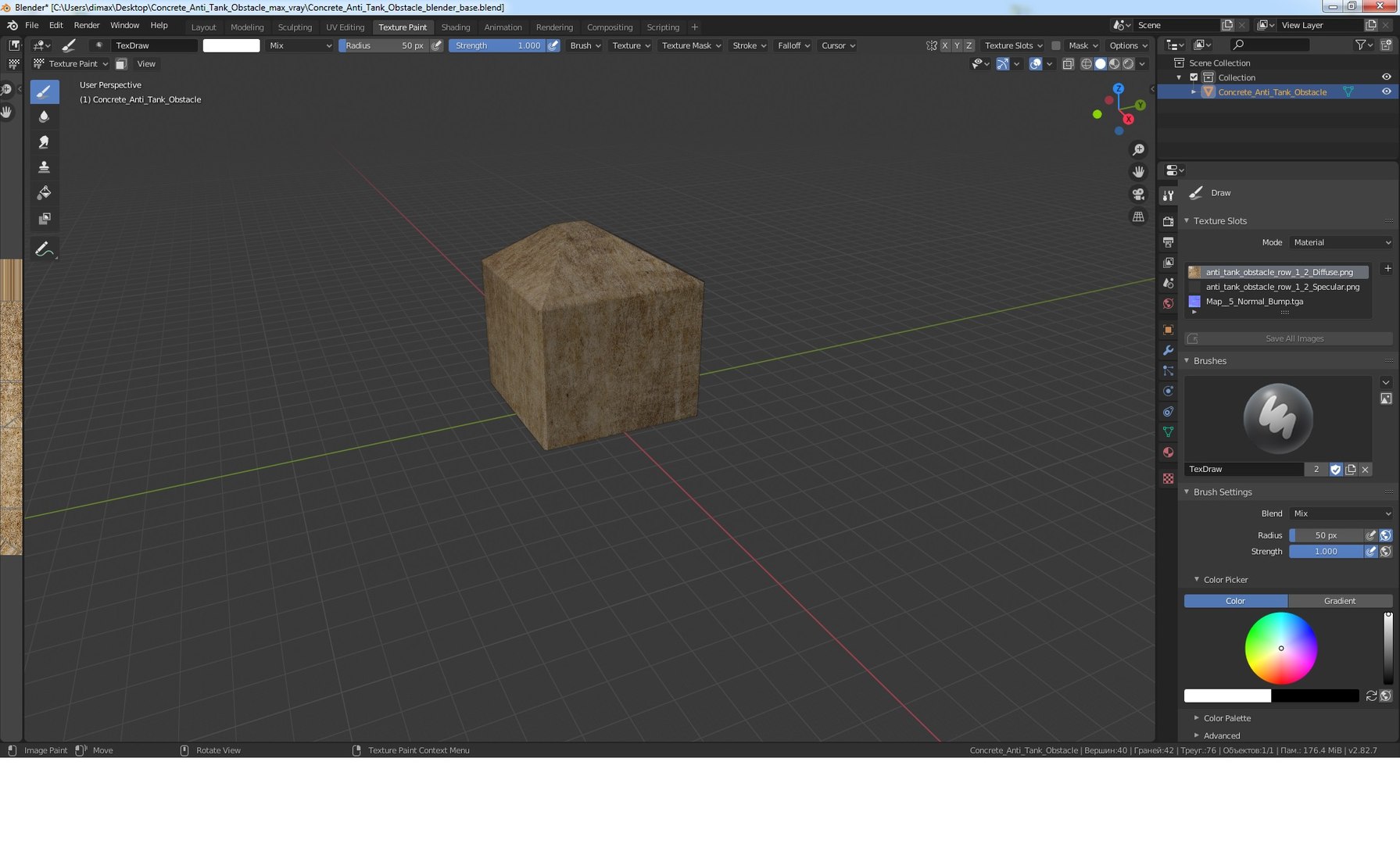
Task: Toggle X symmetry axis button
Action: pyautogui.click(x=944, y=45)
